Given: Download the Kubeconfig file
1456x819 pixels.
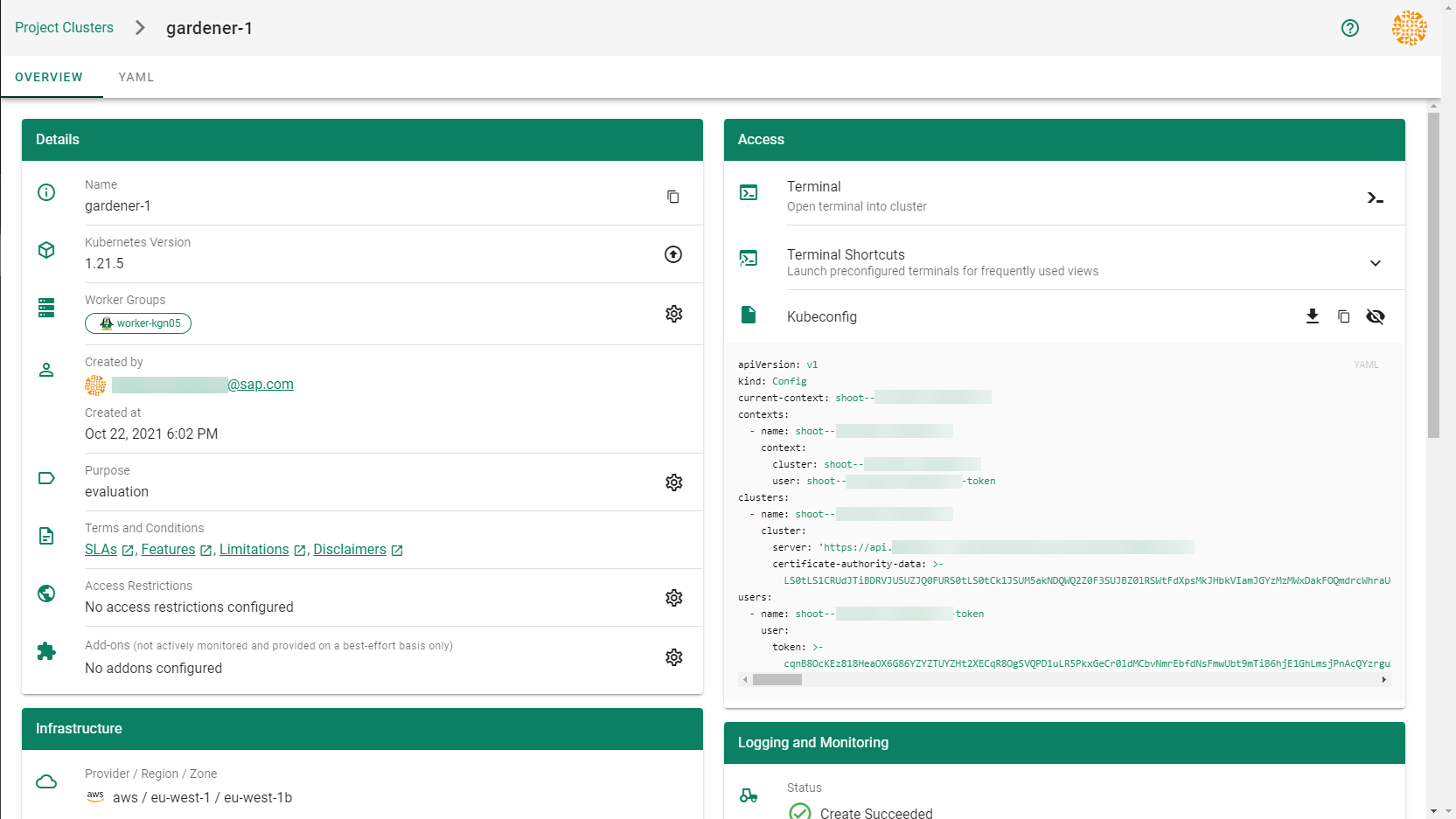Looking at the screenshot, I should (x=1312, y=316).
